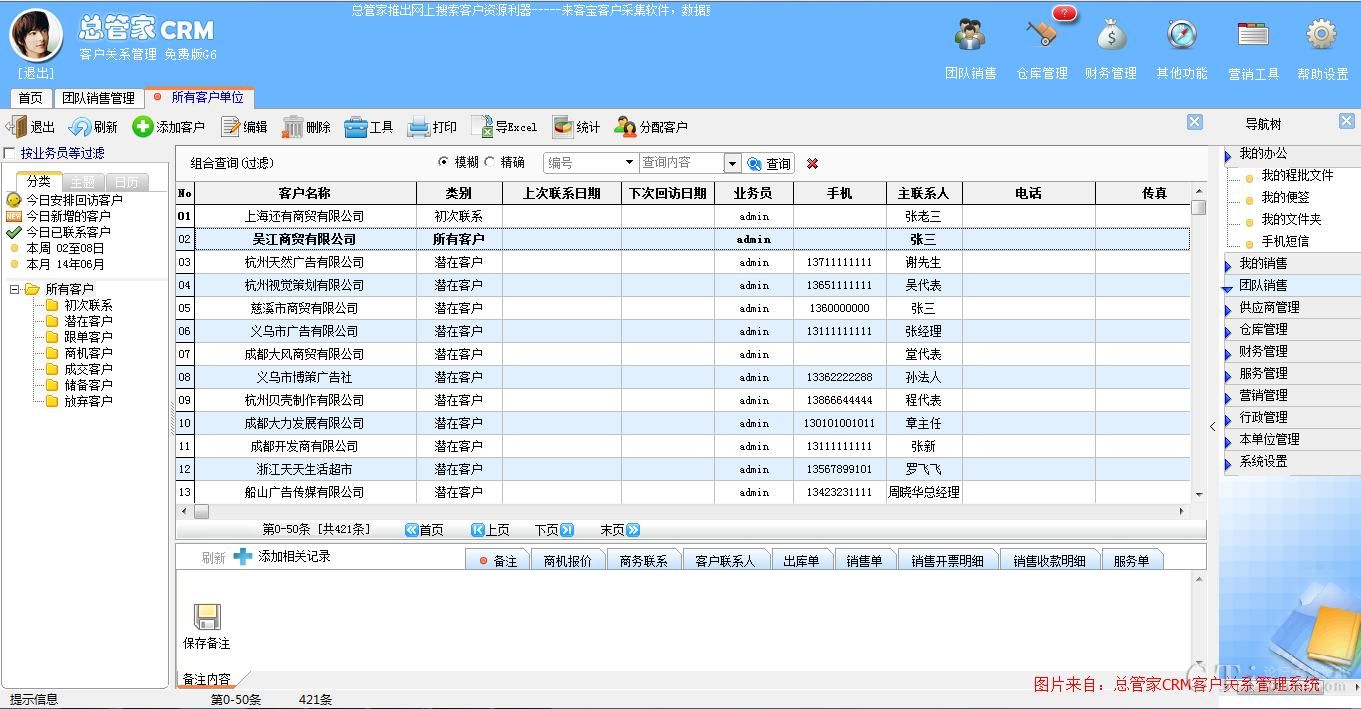Screen dimensions: 1361x709
Task: Switch to the 团队销售管理 tab
Action: coord(98,98)
